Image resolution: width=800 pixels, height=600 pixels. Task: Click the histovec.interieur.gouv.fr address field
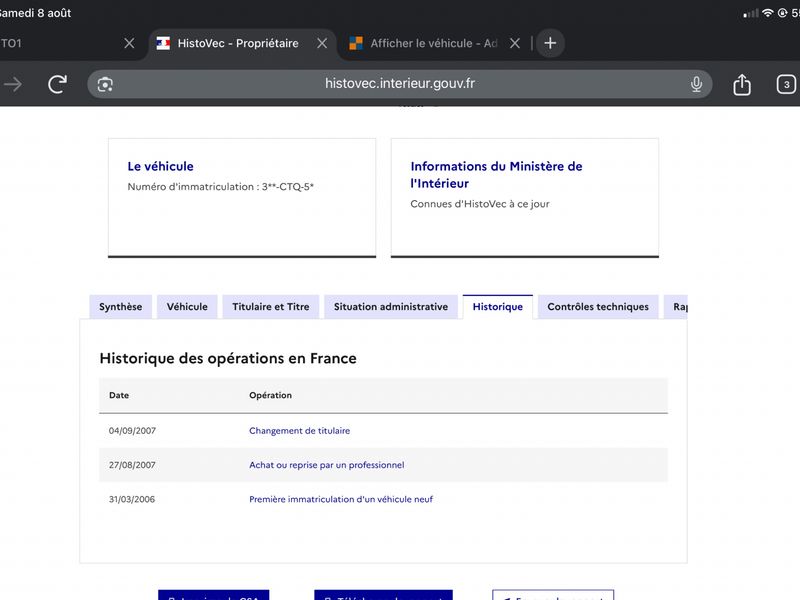[399, 84]
